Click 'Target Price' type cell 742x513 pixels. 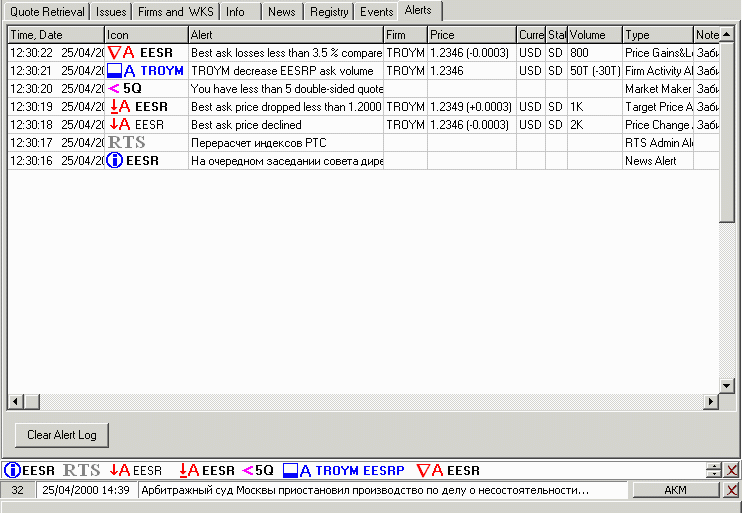(x=658, y=106)
